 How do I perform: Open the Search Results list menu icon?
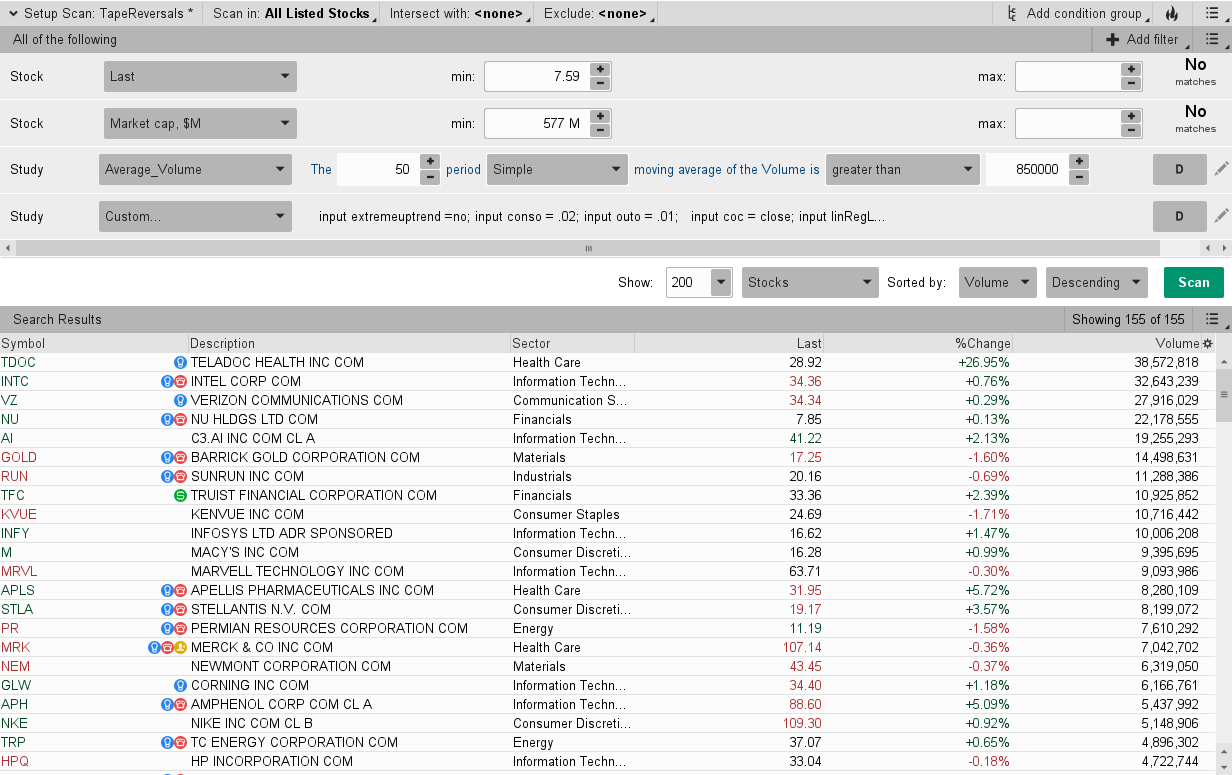coord(1211,319)
